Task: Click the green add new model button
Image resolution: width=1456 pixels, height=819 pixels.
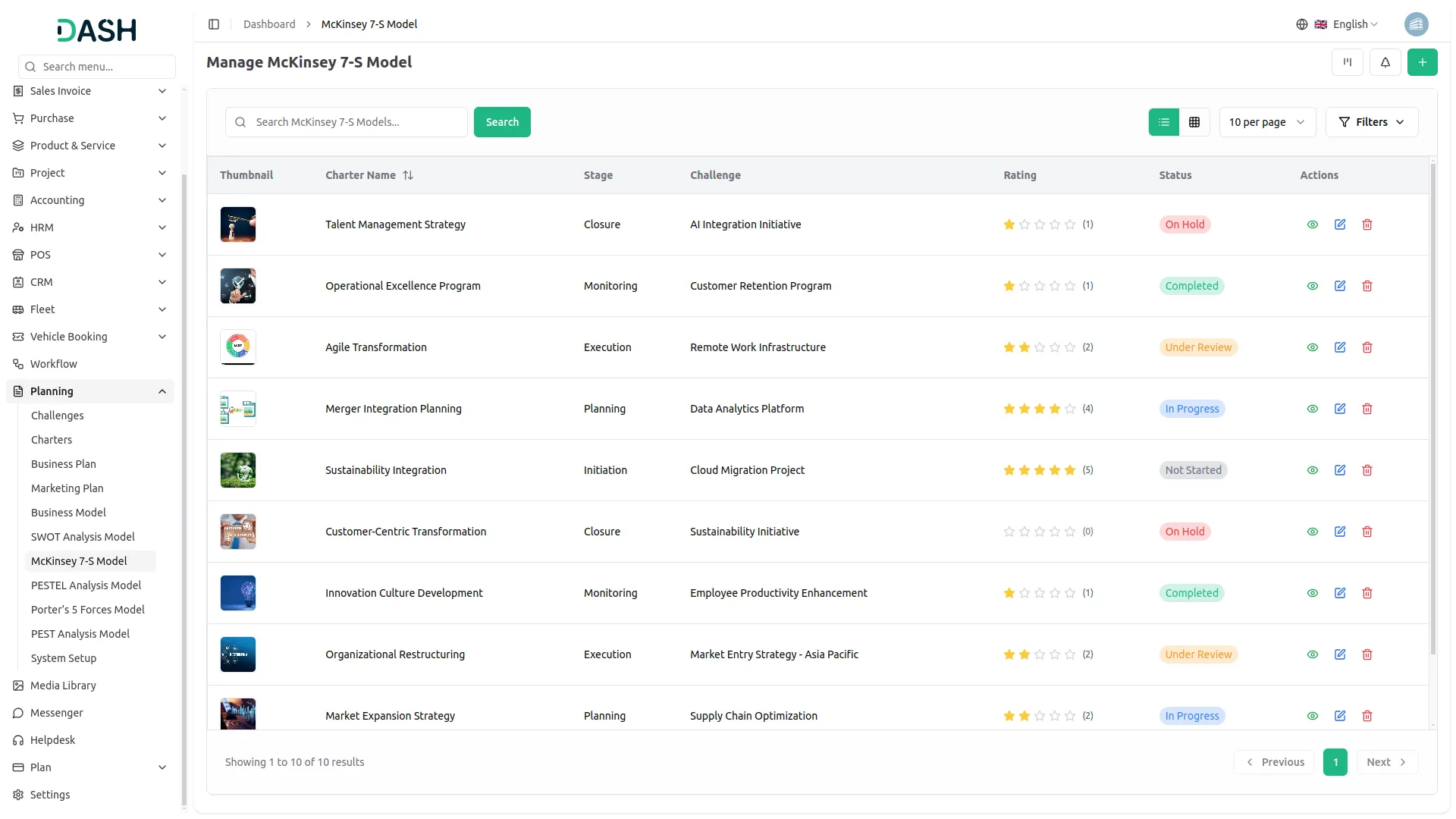Action: click(x=1422, y=62)
